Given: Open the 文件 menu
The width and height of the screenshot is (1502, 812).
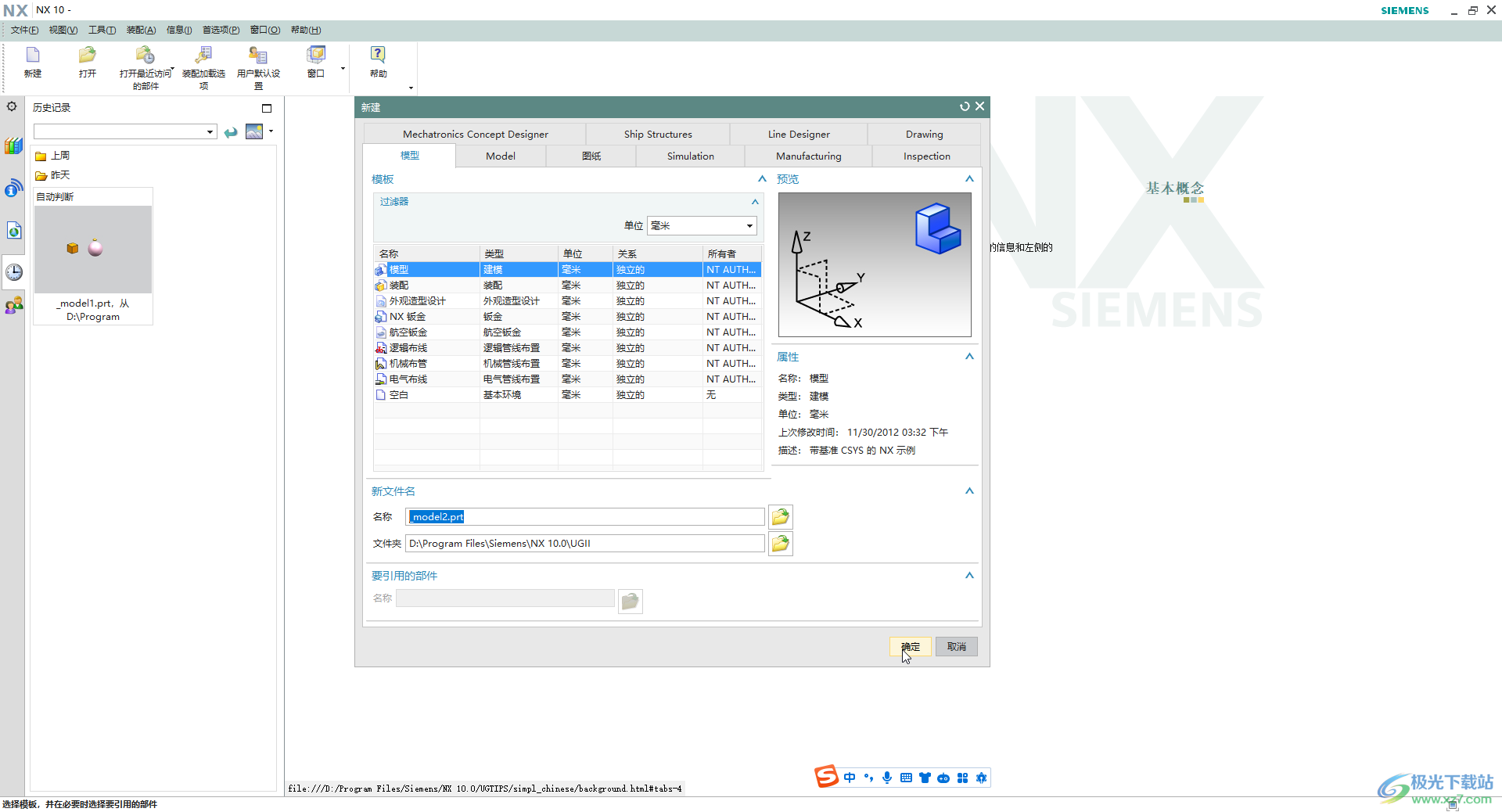Looking at the screenshot, I should 24,30.
